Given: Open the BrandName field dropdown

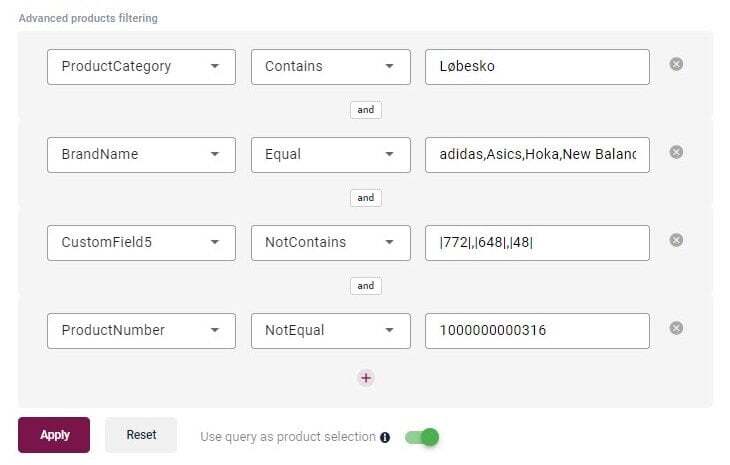Looking at the screenshot, I should tap(141, 155).
